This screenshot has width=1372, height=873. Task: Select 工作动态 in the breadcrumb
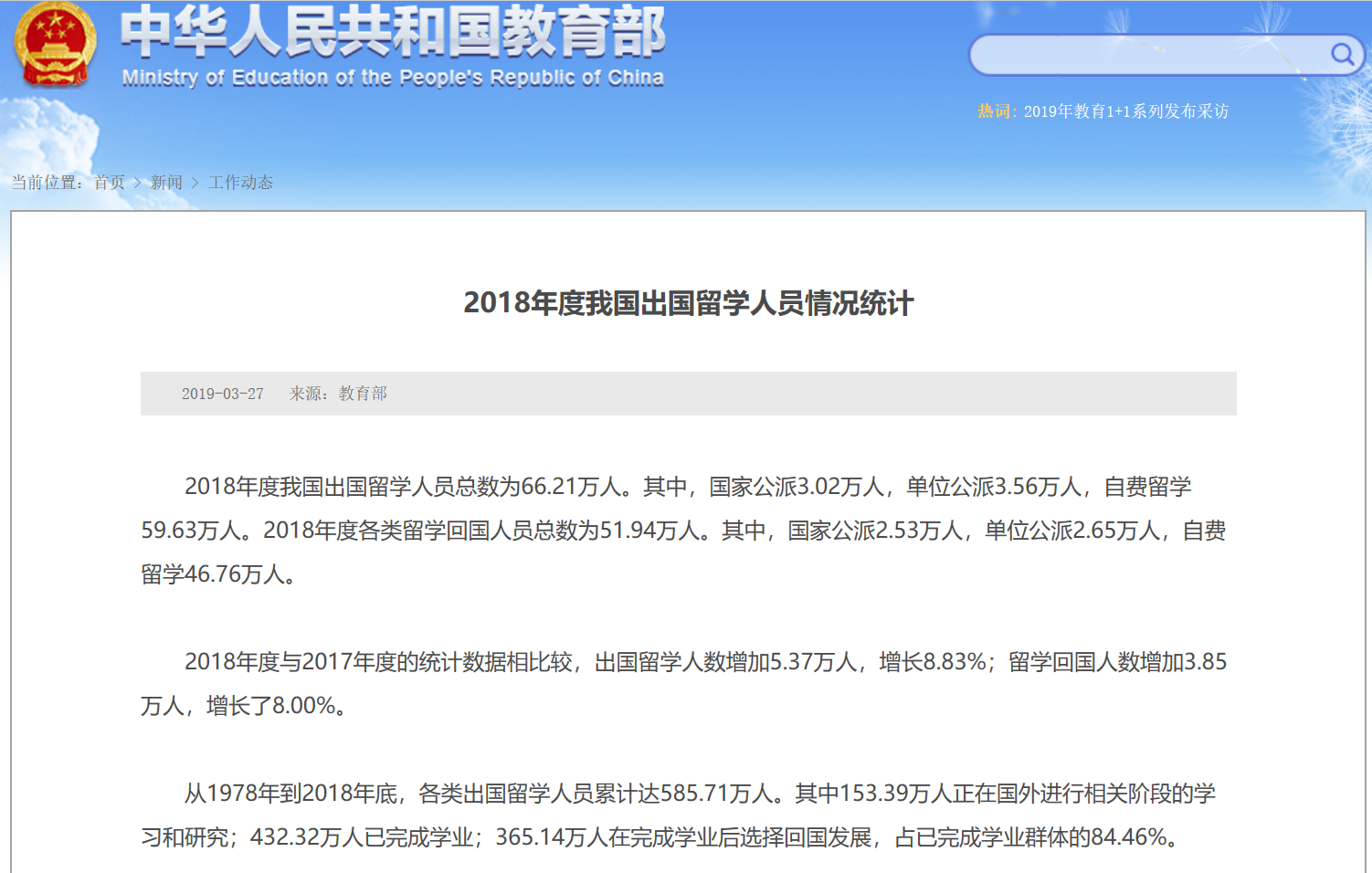pyautogui.click(x=240, y=183)
